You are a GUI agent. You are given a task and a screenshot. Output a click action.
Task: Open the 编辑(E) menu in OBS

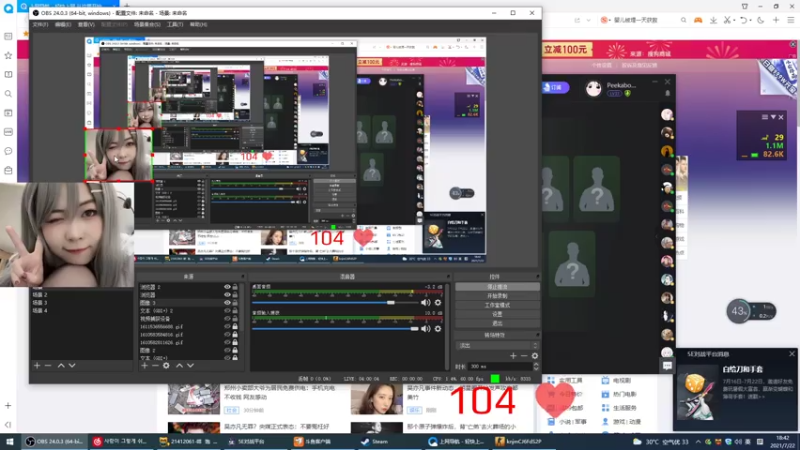[63, 24]
